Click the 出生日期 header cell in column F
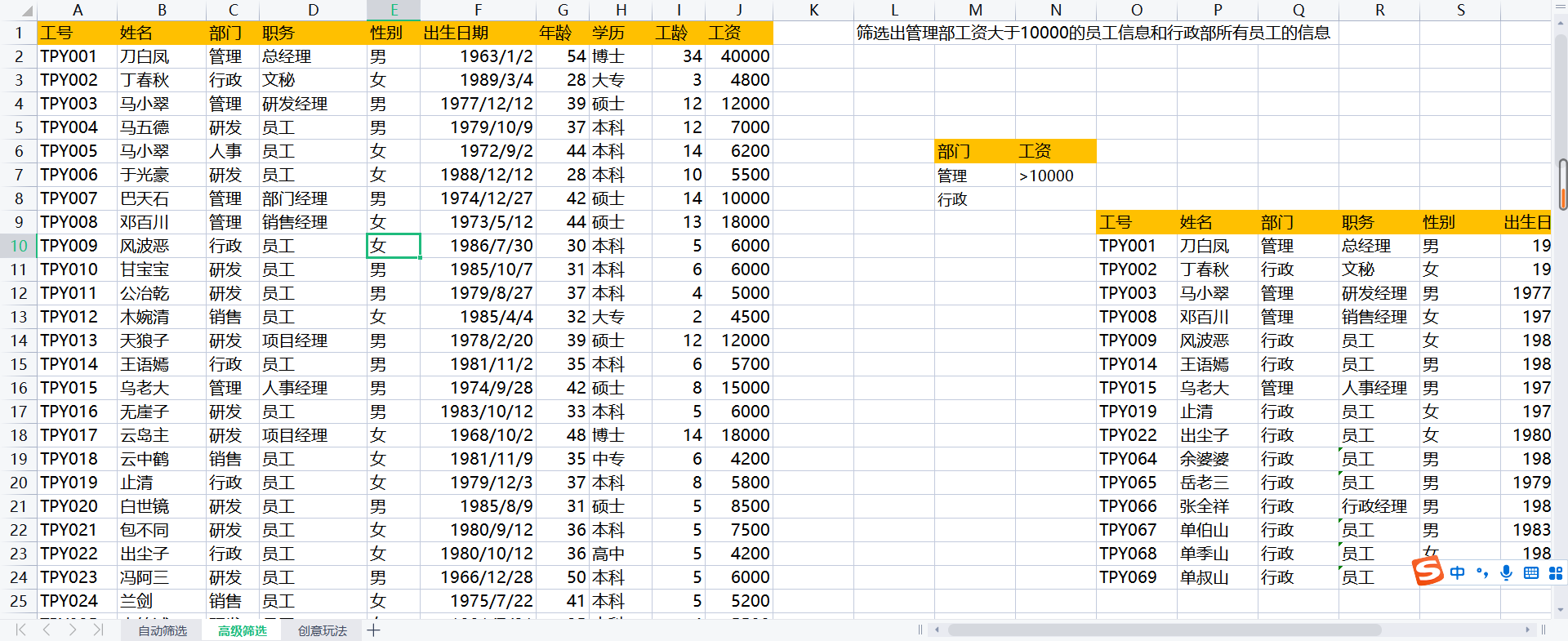This screenshot has width=1568, height=641. [478, 33]
